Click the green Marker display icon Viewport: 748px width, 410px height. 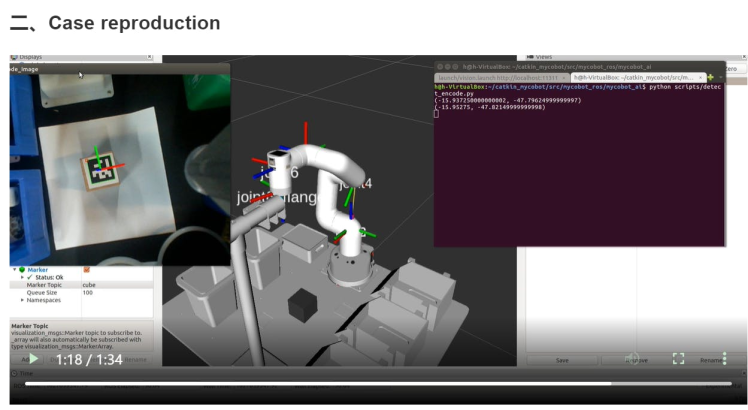(22, 270)
